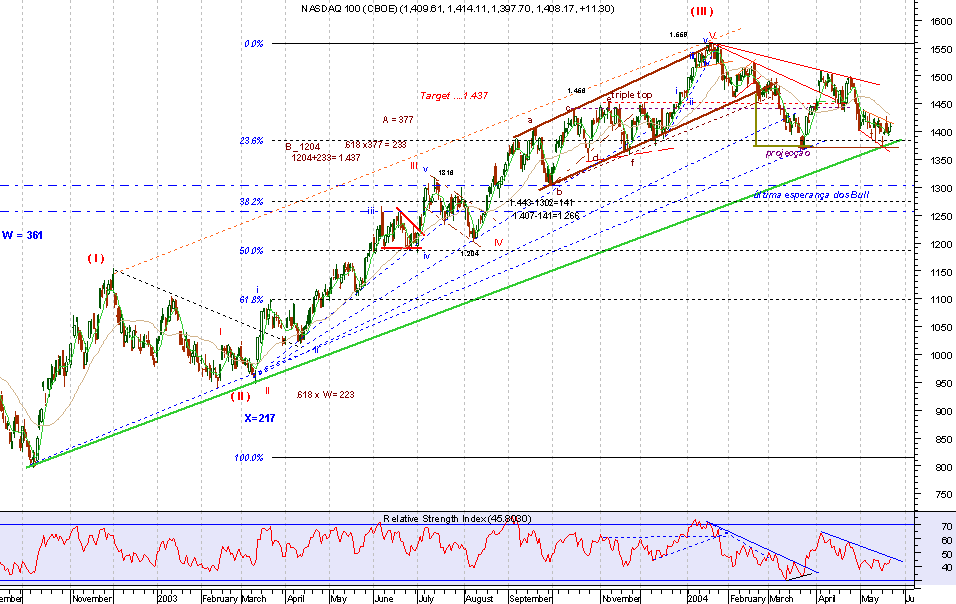
Task: Click the '( II )' wave label
Action: [x=240, y=396]
